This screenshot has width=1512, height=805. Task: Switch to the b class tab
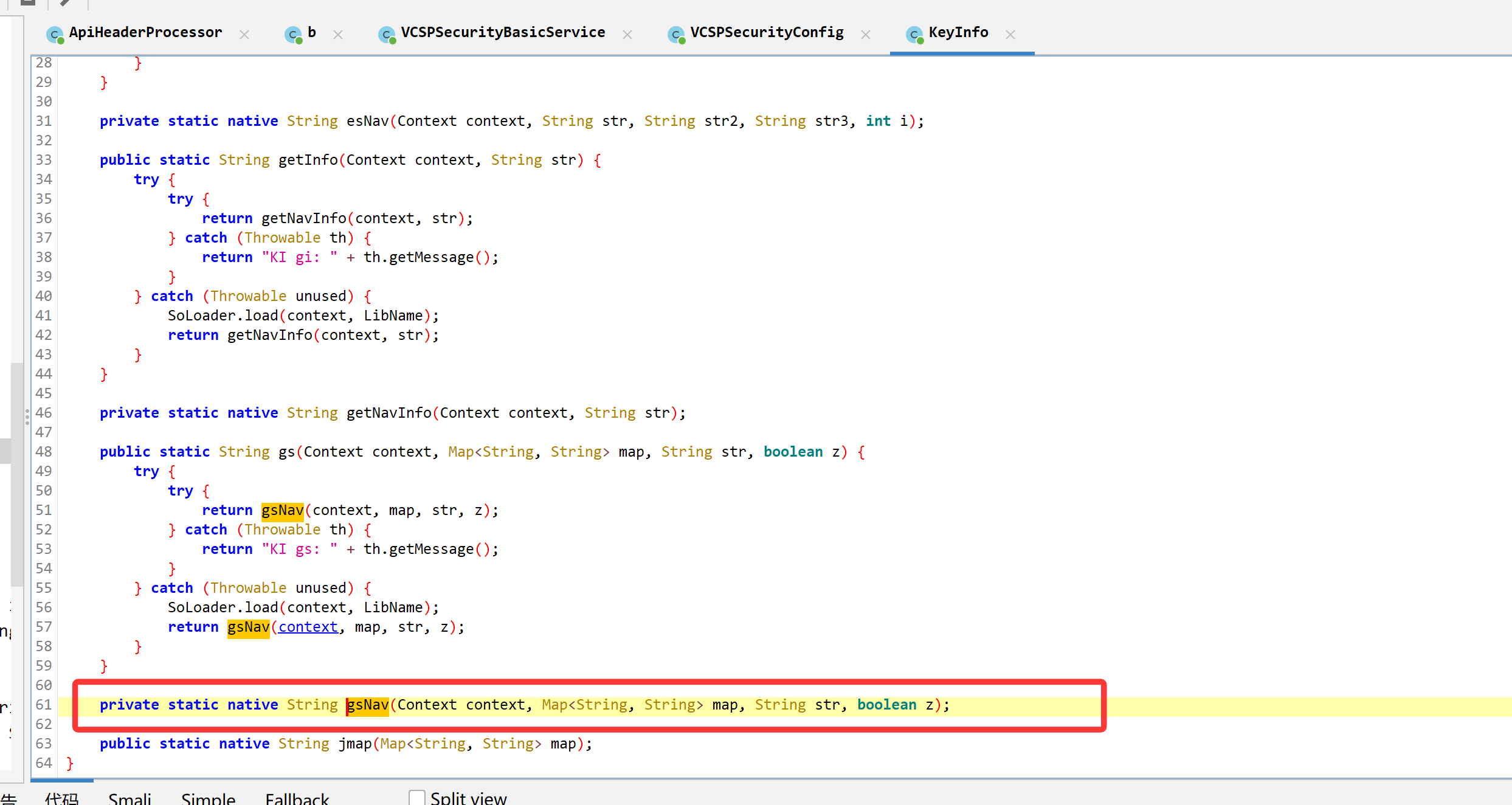pyautogui.click(x=311, y=33)
